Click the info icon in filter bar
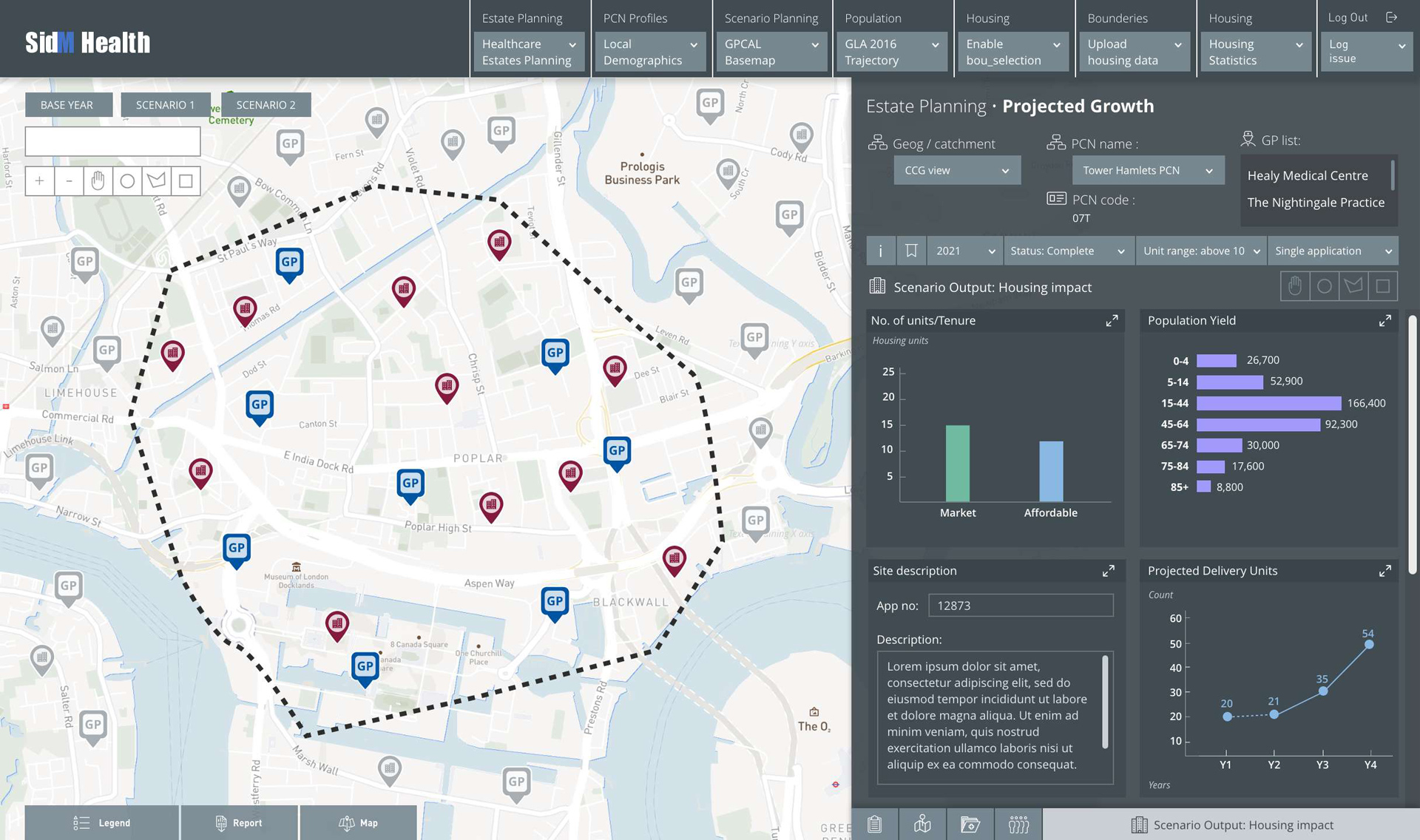This screenshot has height=840, width=1420. point(880,251)
